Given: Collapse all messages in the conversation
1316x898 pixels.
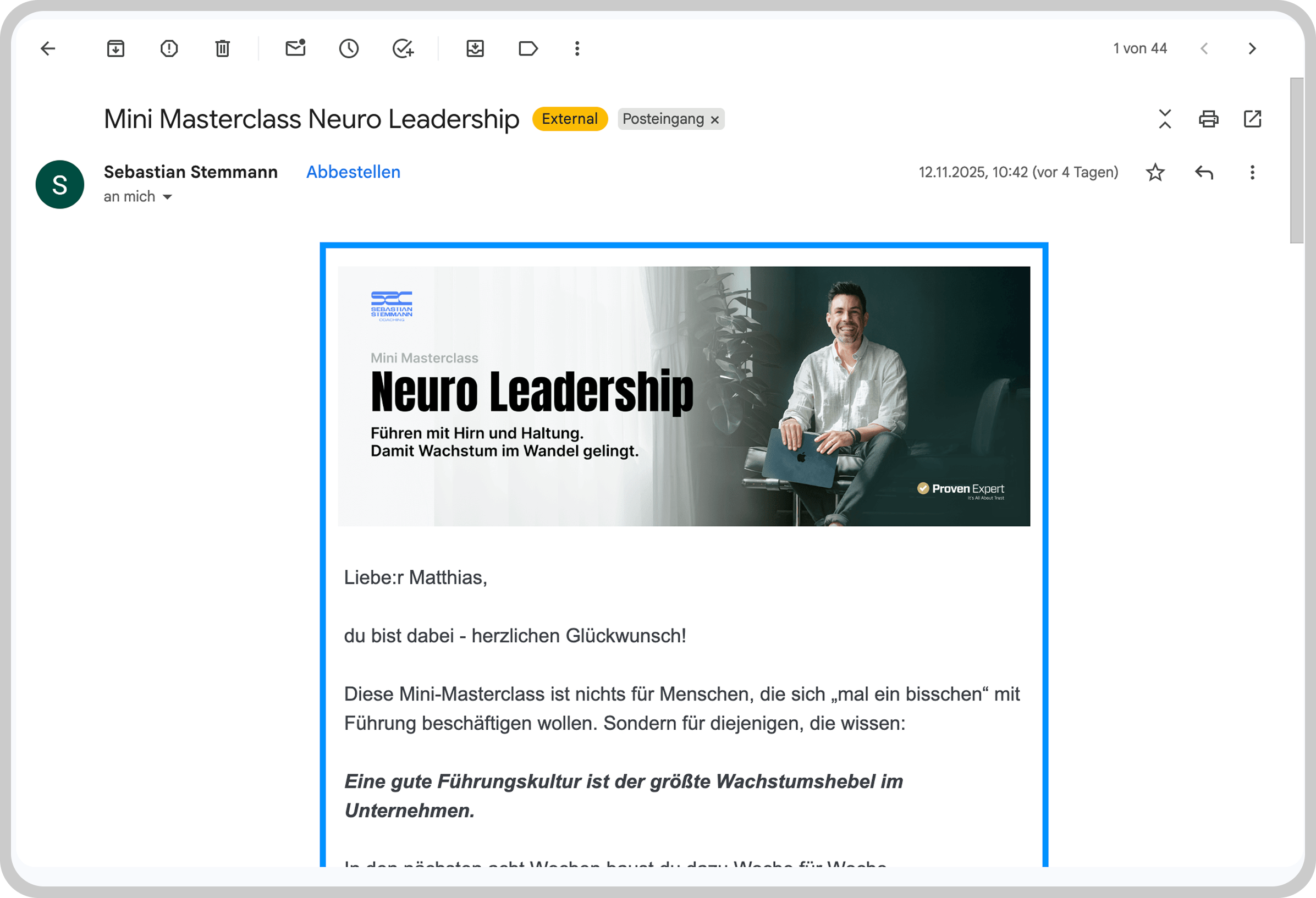Looking at the screenshot, I should click(x=1164, y=119).
